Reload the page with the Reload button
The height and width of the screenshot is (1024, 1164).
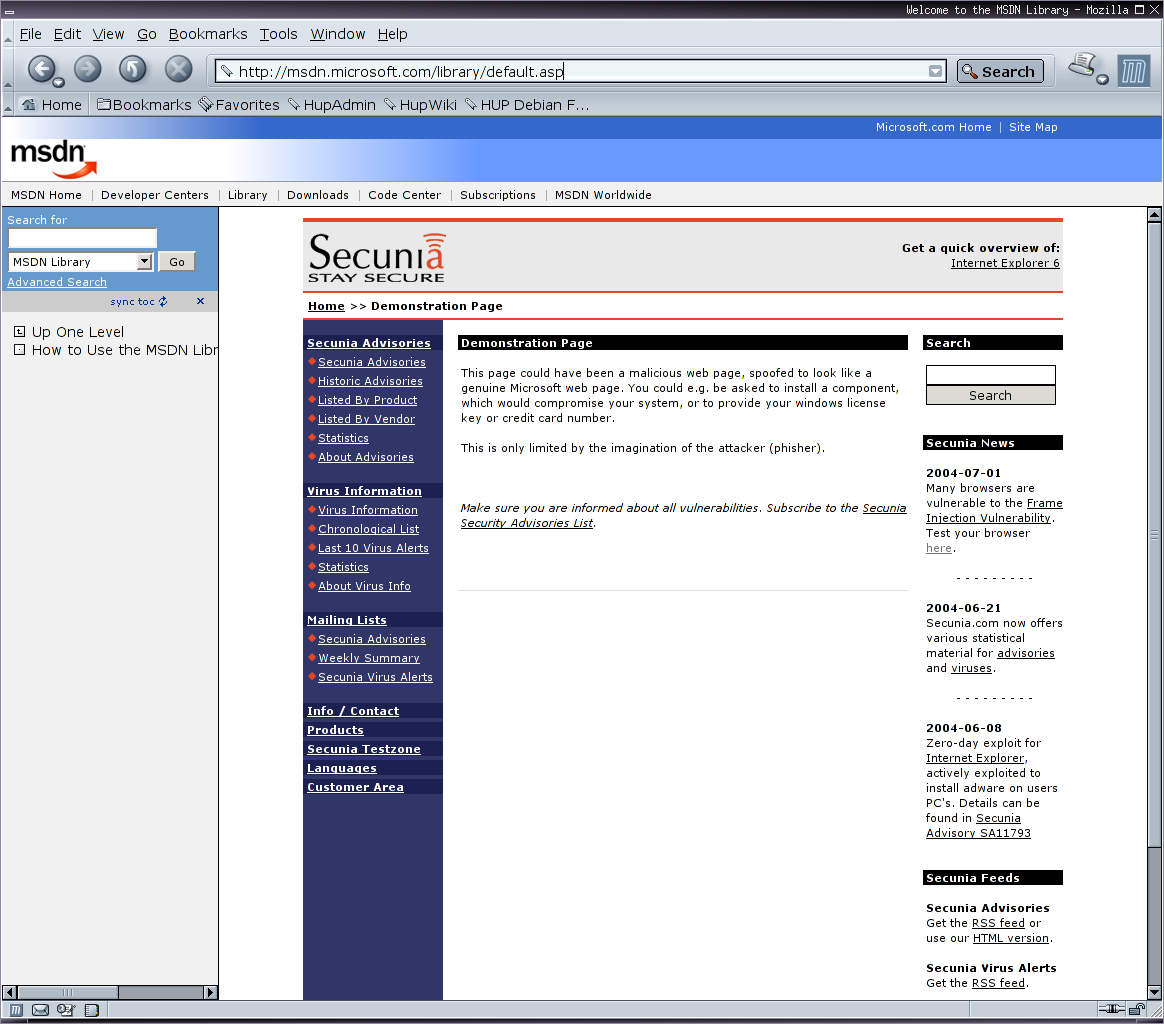(x=133, y=69)
